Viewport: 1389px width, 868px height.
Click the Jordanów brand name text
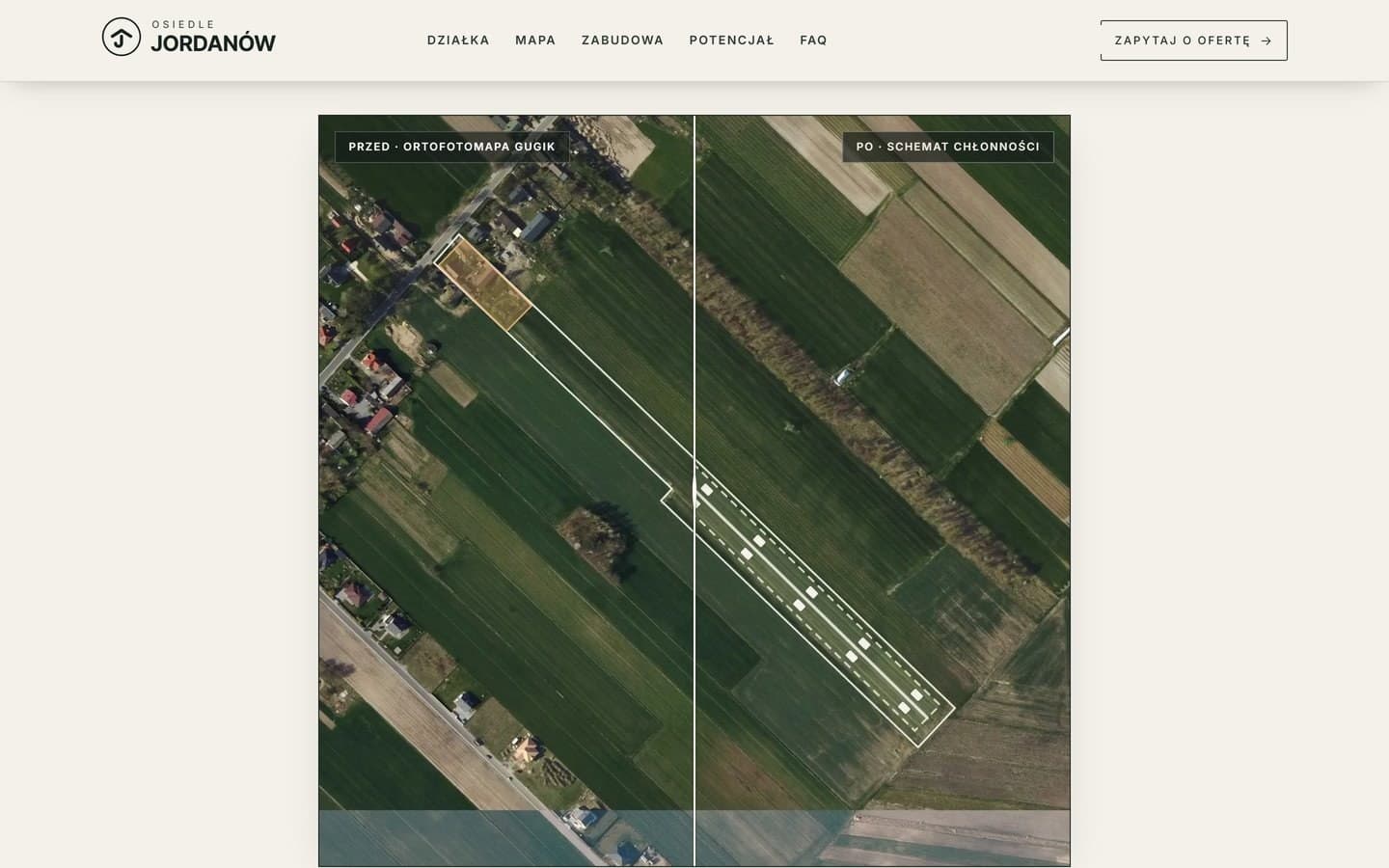pos(213,43)
